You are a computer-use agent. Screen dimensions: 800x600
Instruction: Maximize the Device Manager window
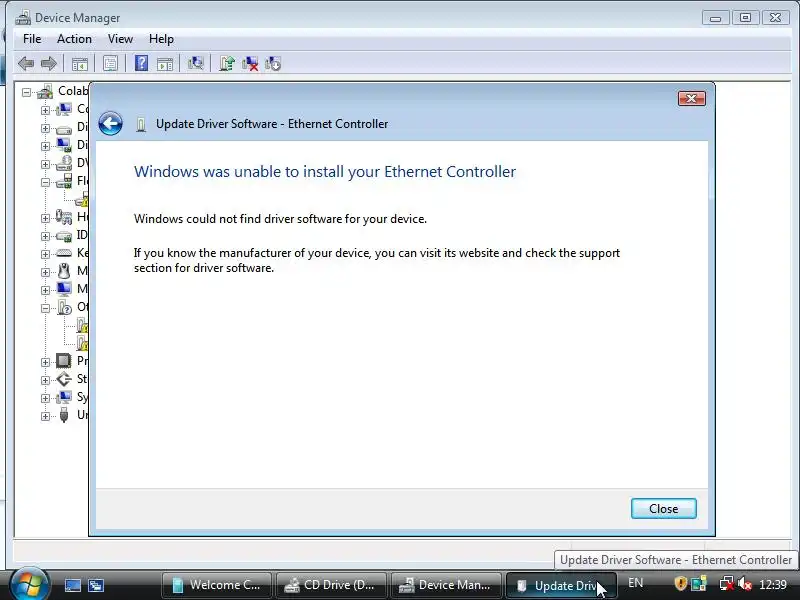click(x=745, y=18)
